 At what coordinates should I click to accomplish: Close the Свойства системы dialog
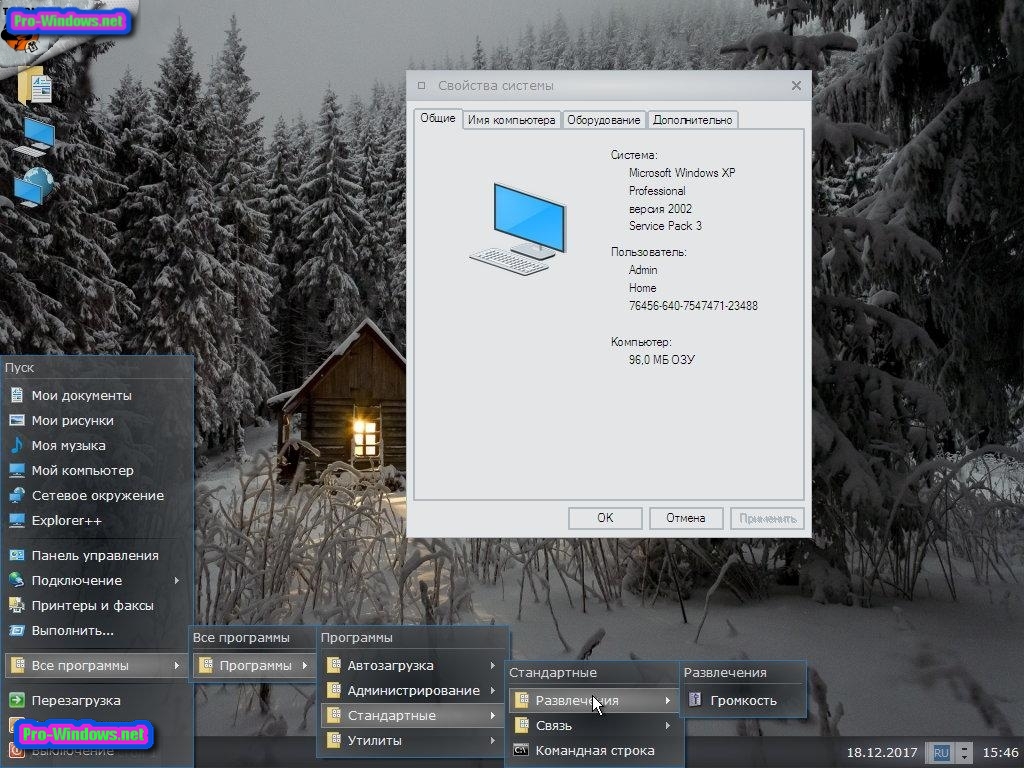796,86
